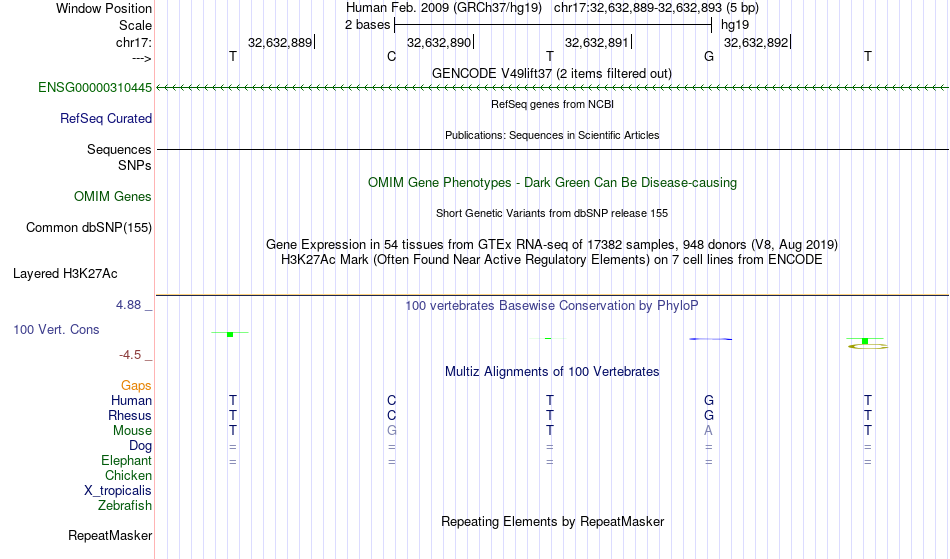
Task: Click the G base in the ruler sequence
Action: click(x=709, y=56)
